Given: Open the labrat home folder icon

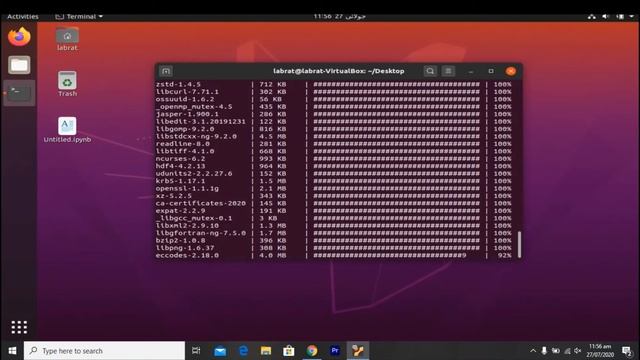Looking at the screenshot, I should [67, 40].
